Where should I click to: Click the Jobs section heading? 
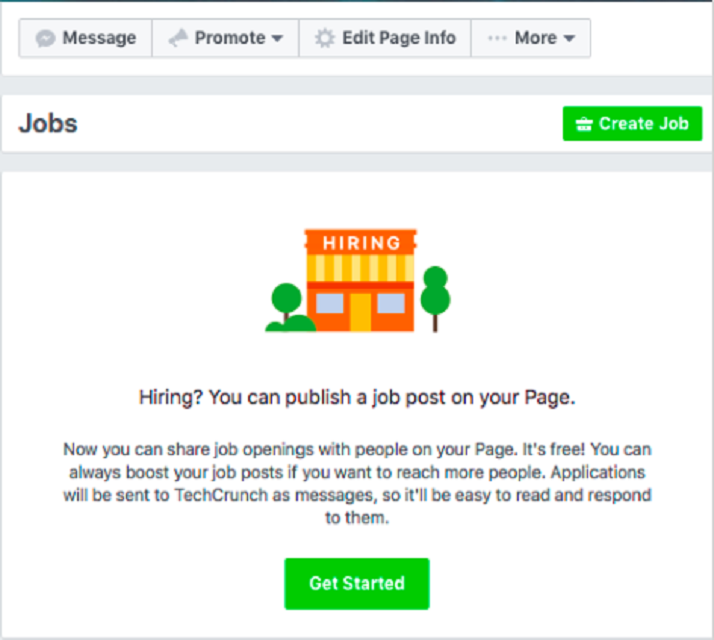(48, 123)
